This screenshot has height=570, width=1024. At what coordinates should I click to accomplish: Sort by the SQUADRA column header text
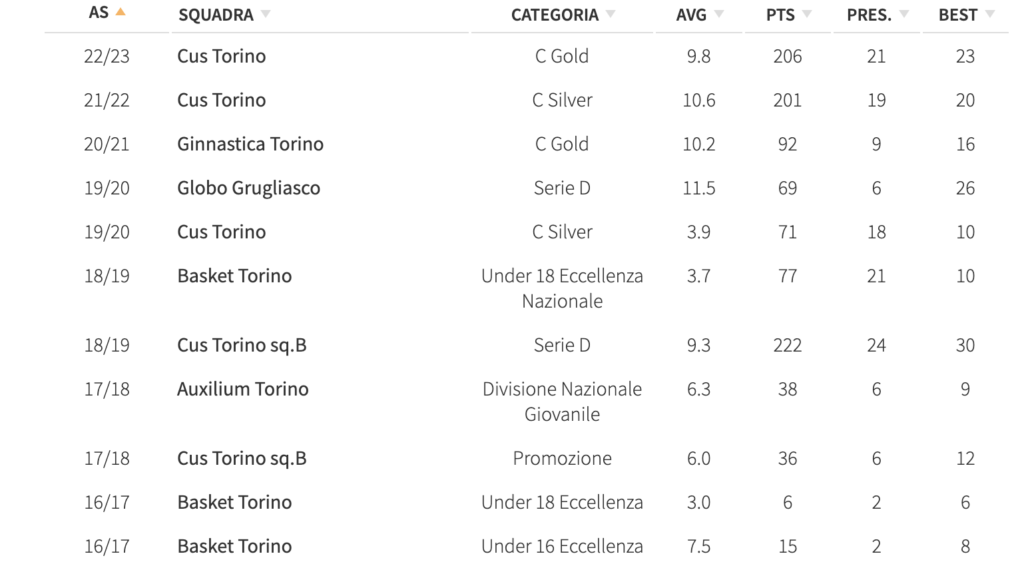point(215,15)
